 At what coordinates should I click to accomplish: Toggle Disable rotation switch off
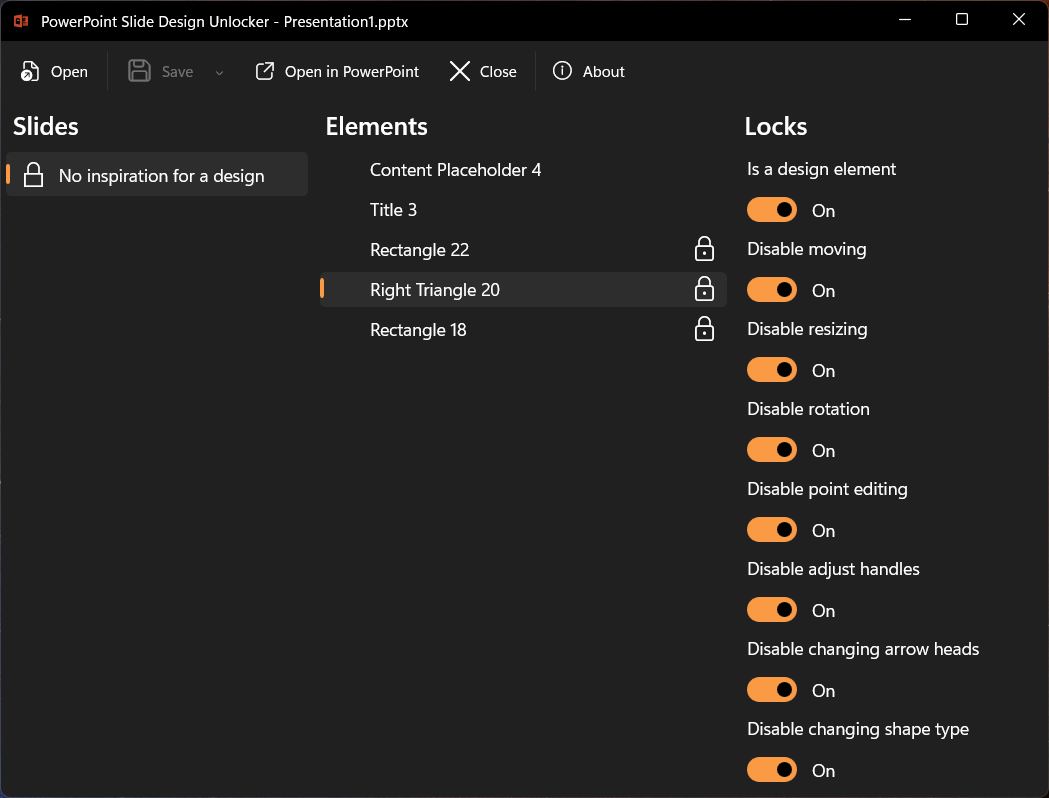(x=772, y=450)
